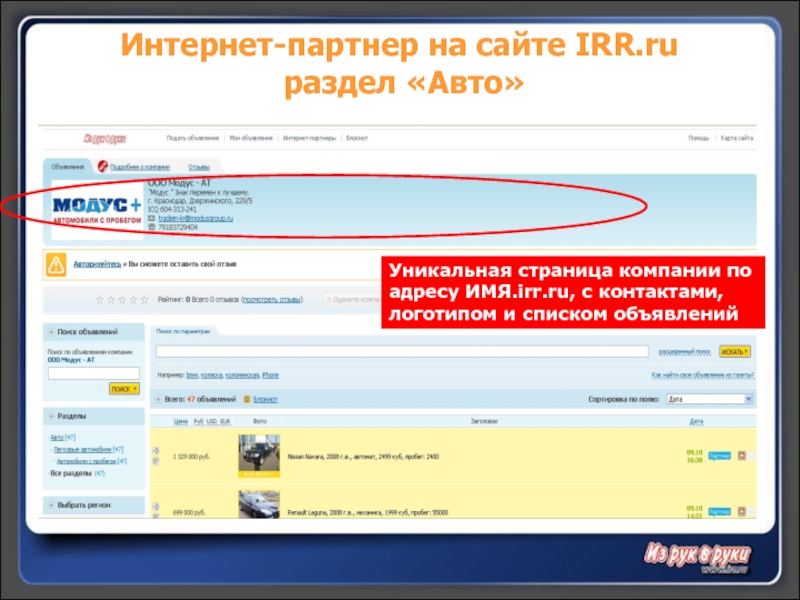Rate company with the first star
Image resolution: width=800 pixels, height=600 pixels.
click(99, 299)
